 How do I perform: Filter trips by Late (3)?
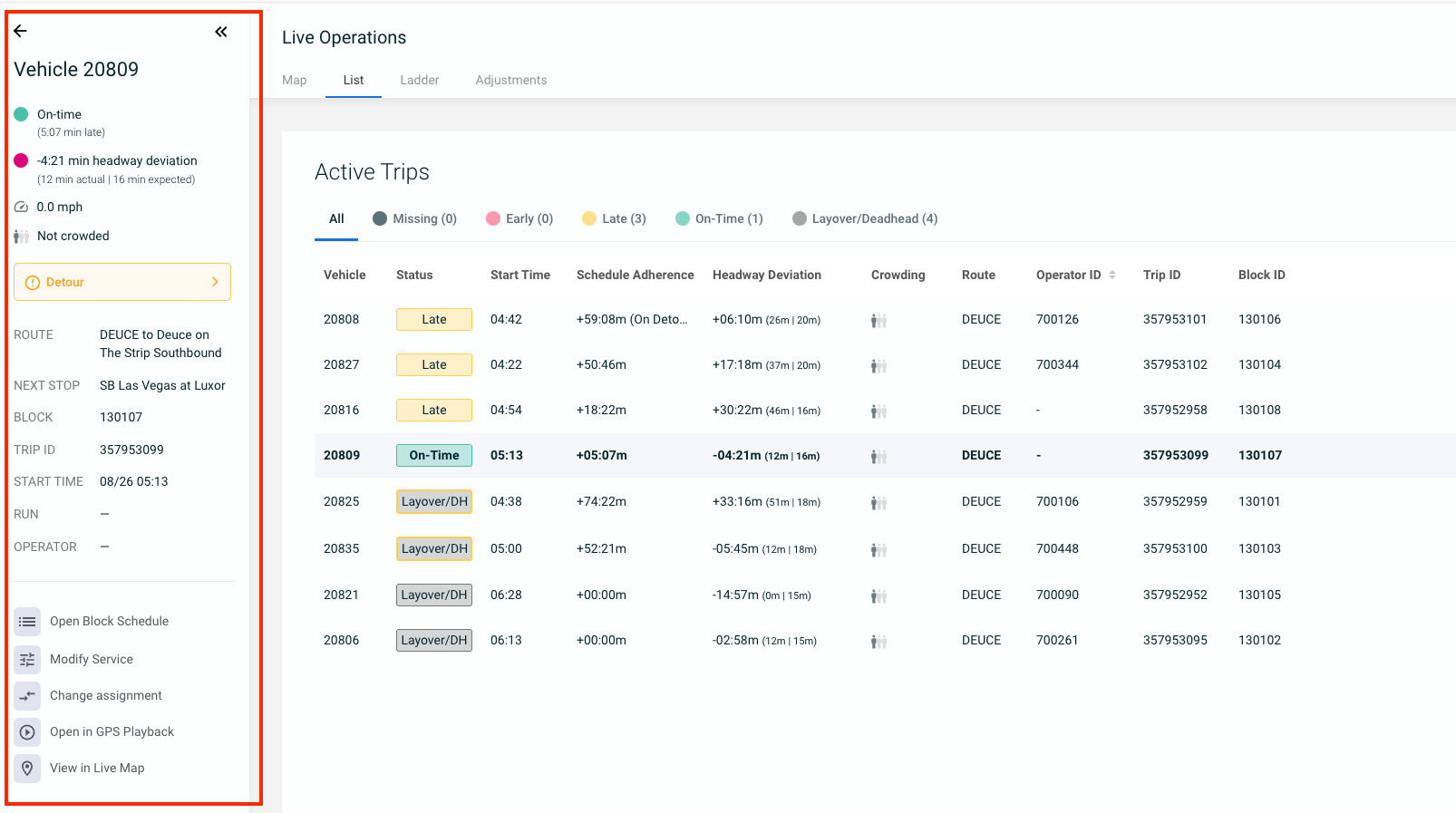(614, 218)
